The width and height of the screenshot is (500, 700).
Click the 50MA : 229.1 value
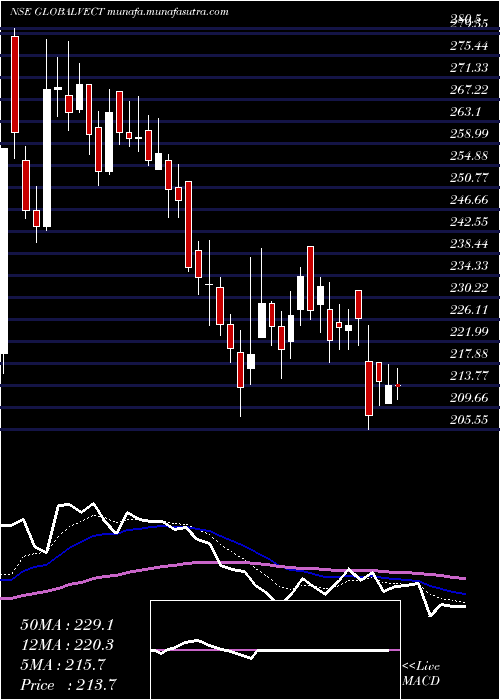pyautogui.click(x=66, y=625)
